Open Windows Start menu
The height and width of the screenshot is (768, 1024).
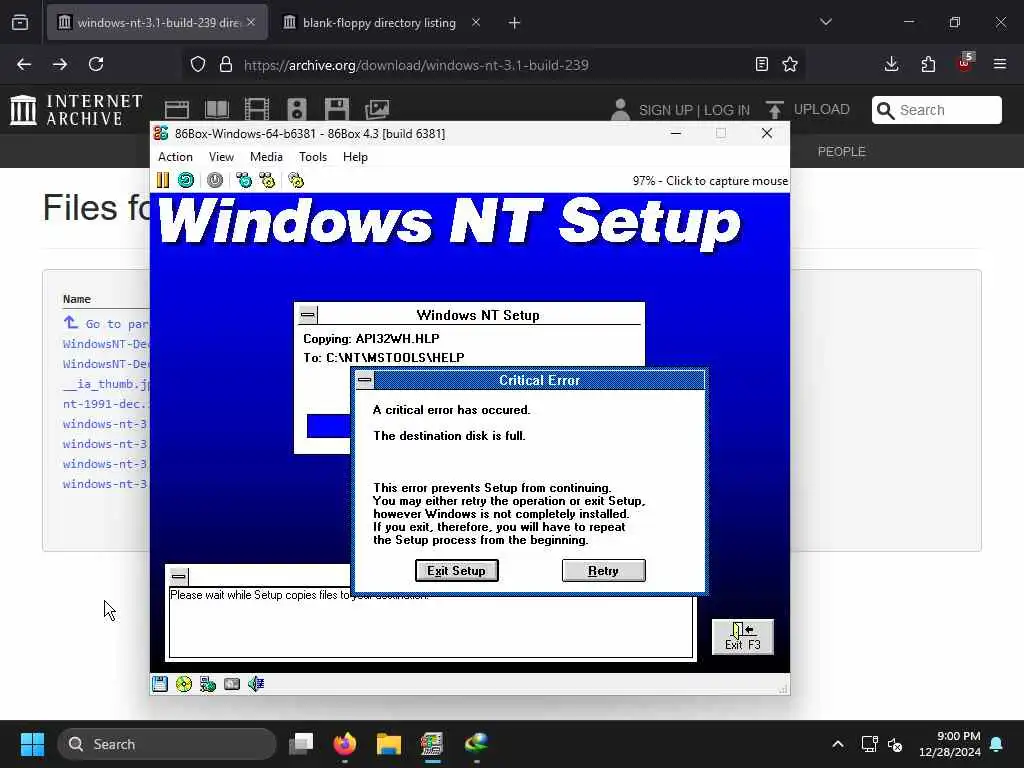click(32, 744)
